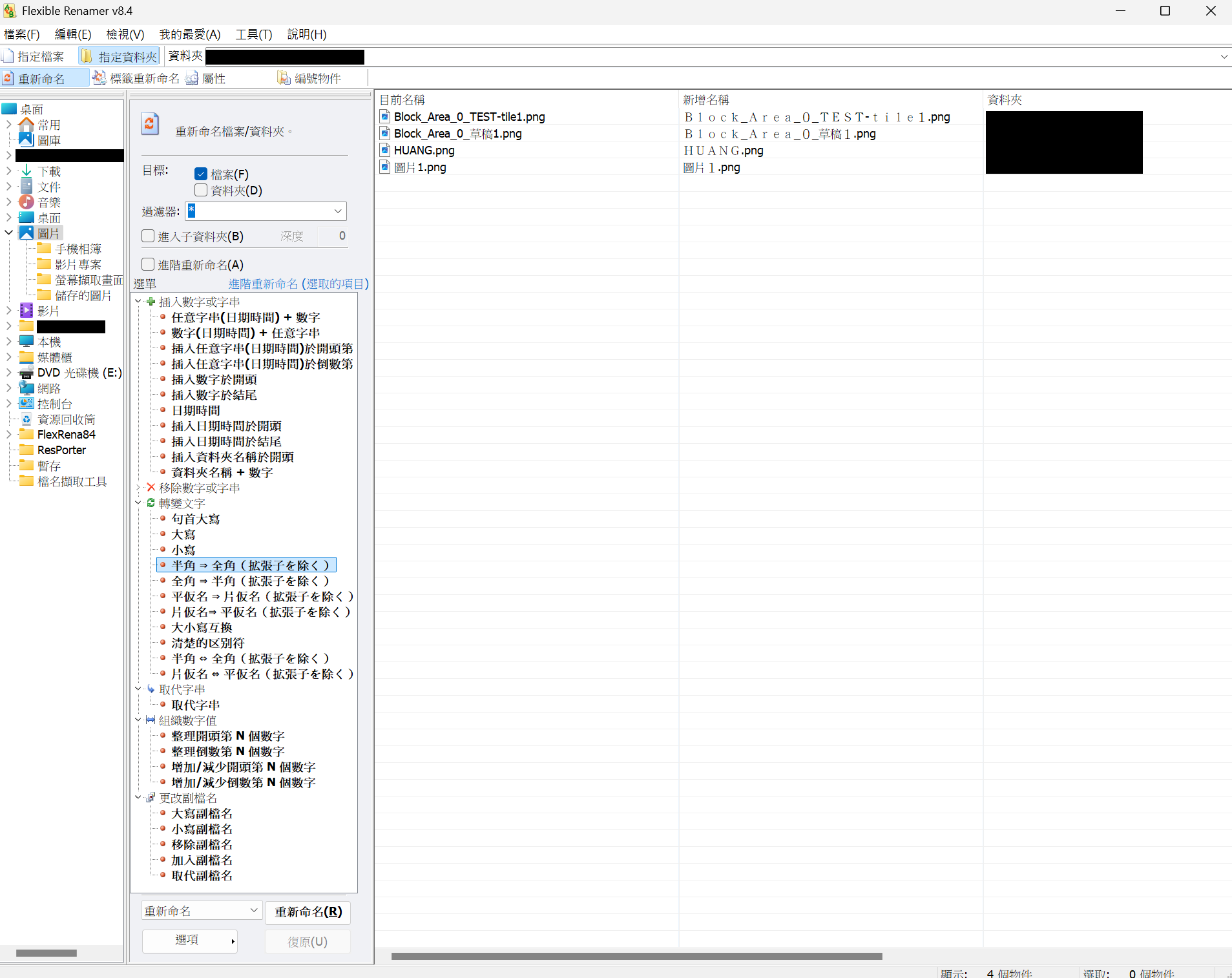Screen dimensions: 1232x978
Task: Collapse the 更改副檔名 group
Action: 138,797
